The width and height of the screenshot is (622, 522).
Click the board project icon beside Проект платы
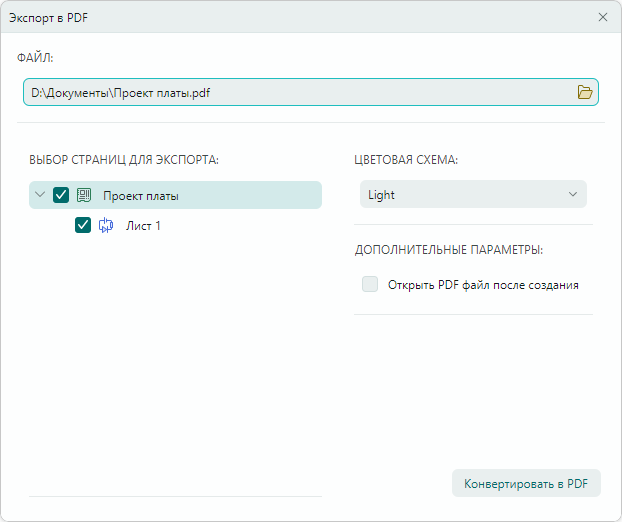click(x=85, y=195)
